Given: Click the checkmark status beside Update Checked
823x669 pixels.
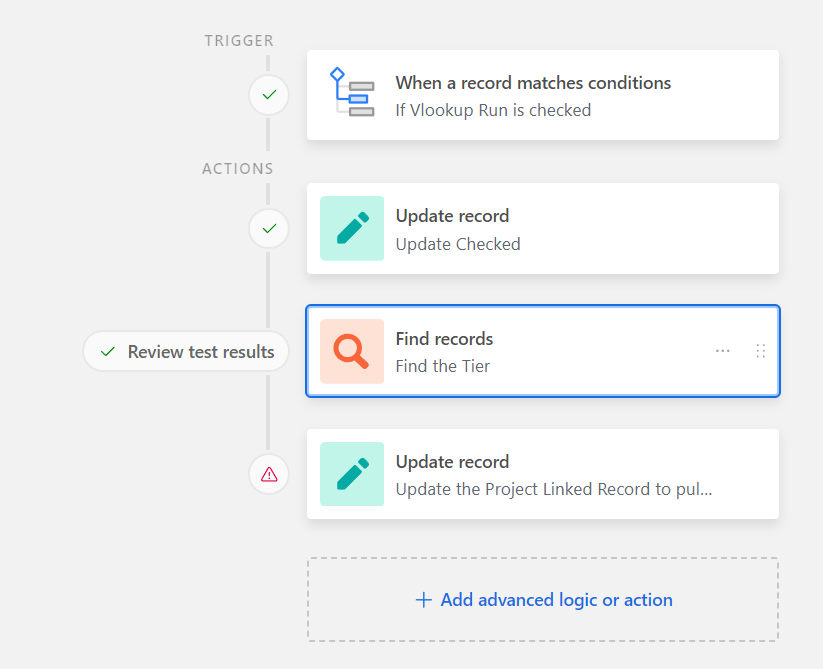Looking at the screenshot, I should 269,228.
